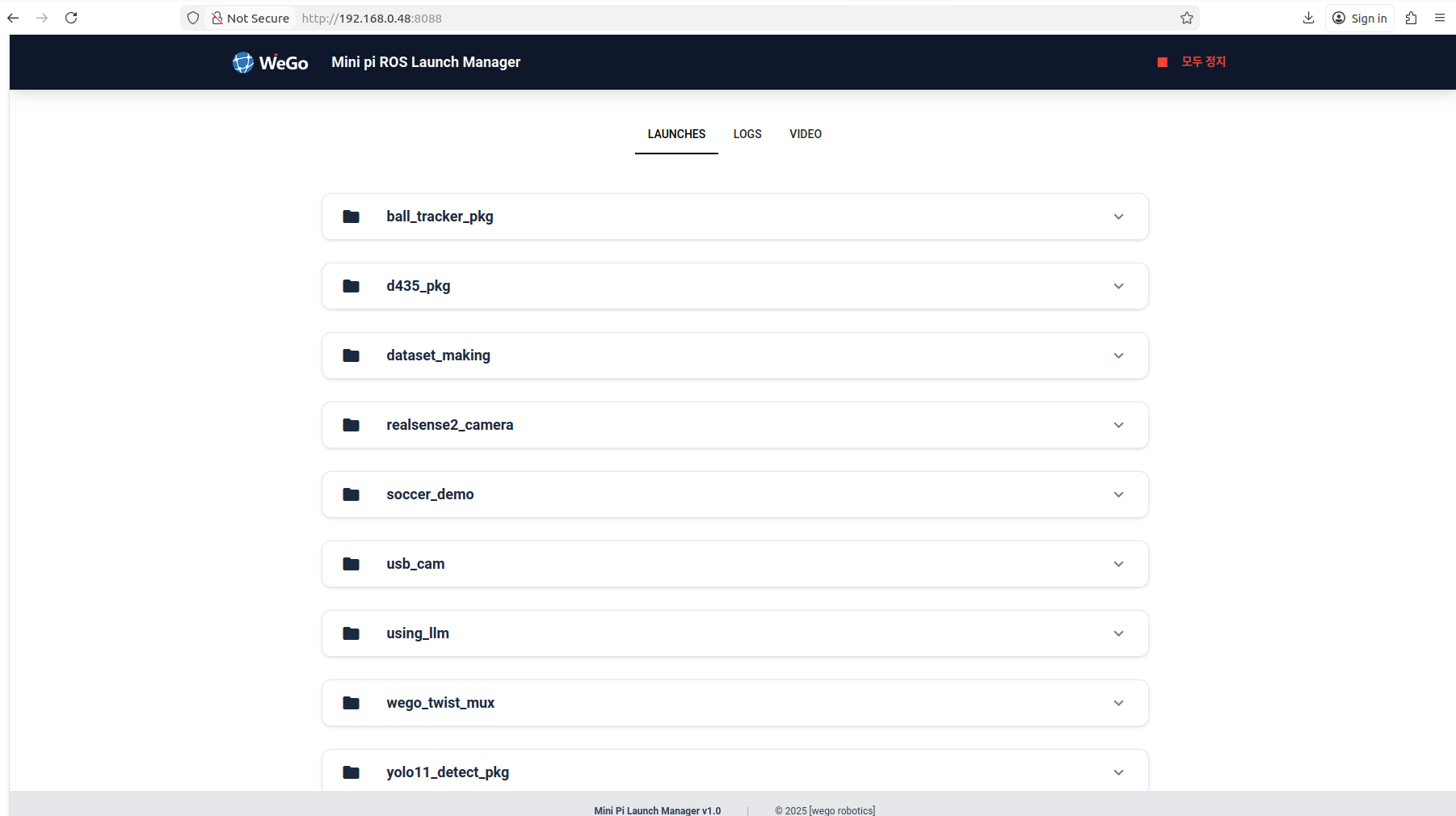Expand the wego_twist_mux chevron
The width and height of the screenshot is (1456, 816).
[1118, 703]
